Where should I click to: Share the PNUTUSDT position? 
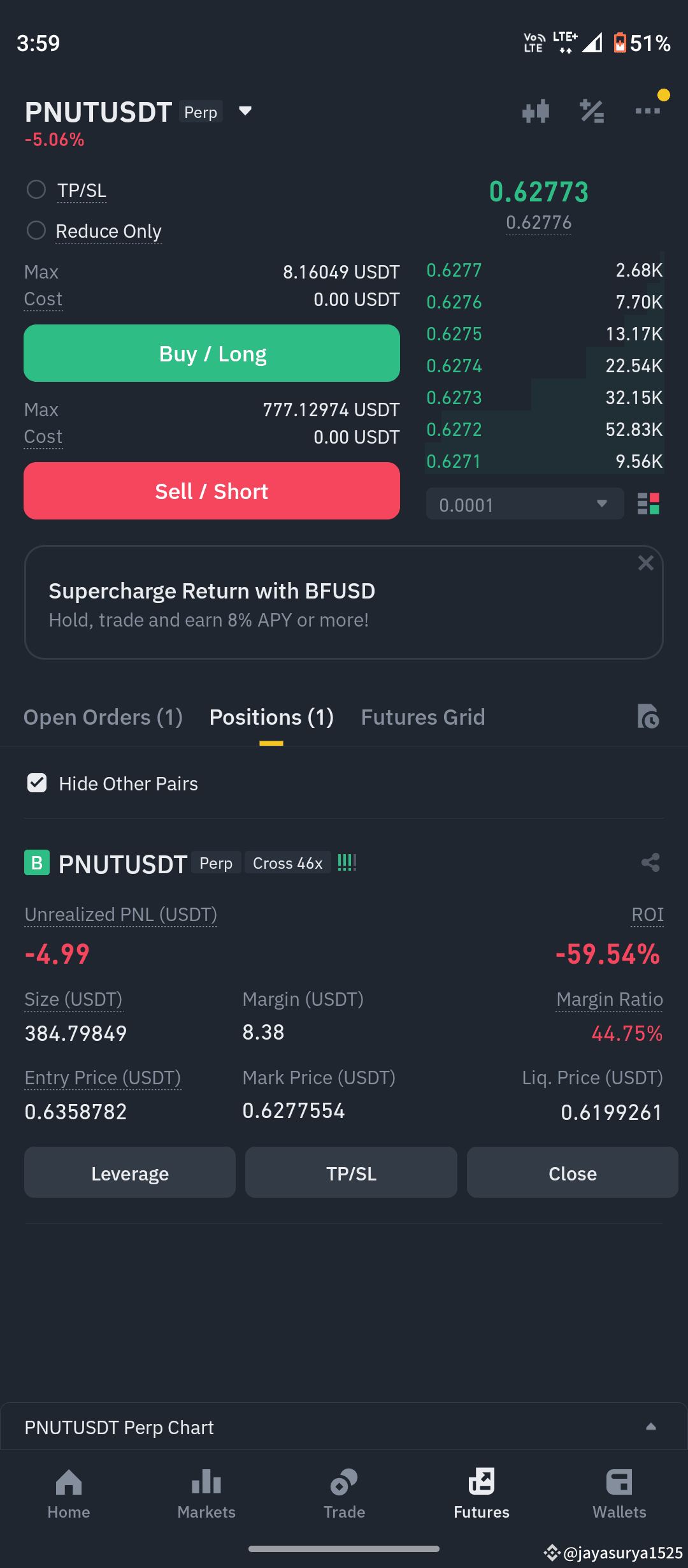pyautogui.click(x=650, y=862)
